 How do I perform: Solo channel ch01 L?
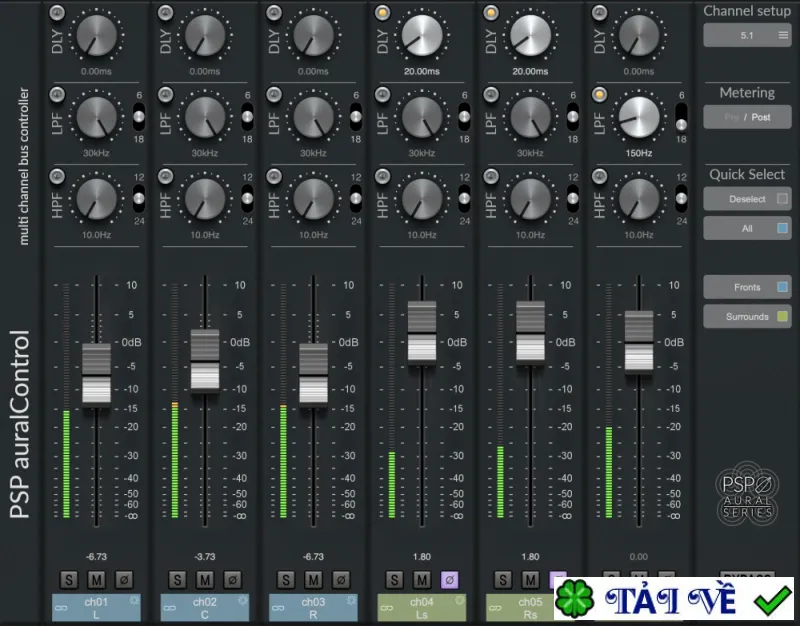69,580
